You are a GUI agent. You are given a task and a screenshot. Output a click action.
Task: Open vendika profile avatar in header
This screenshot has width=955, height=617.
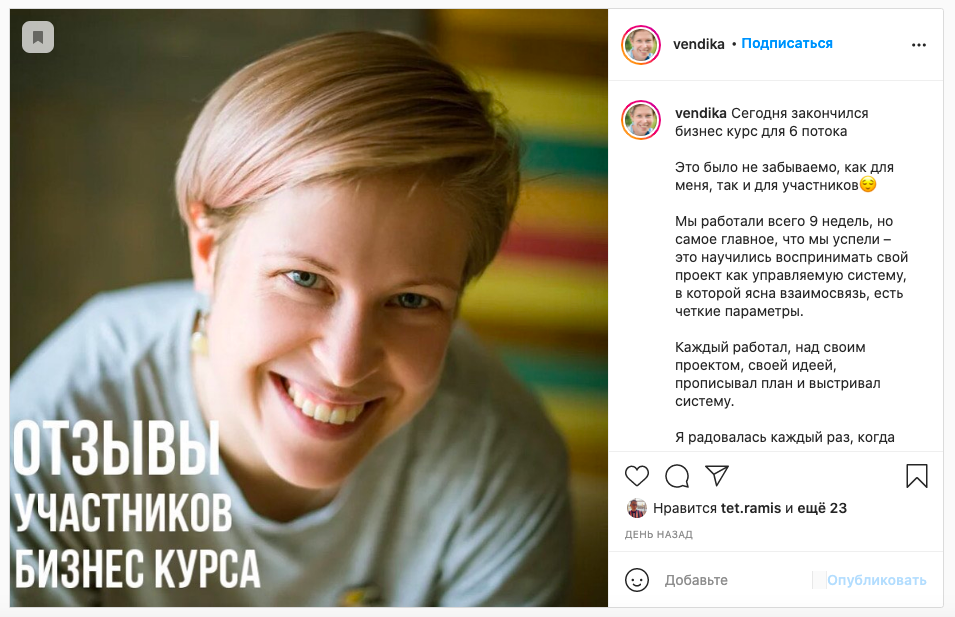point(641,44)
